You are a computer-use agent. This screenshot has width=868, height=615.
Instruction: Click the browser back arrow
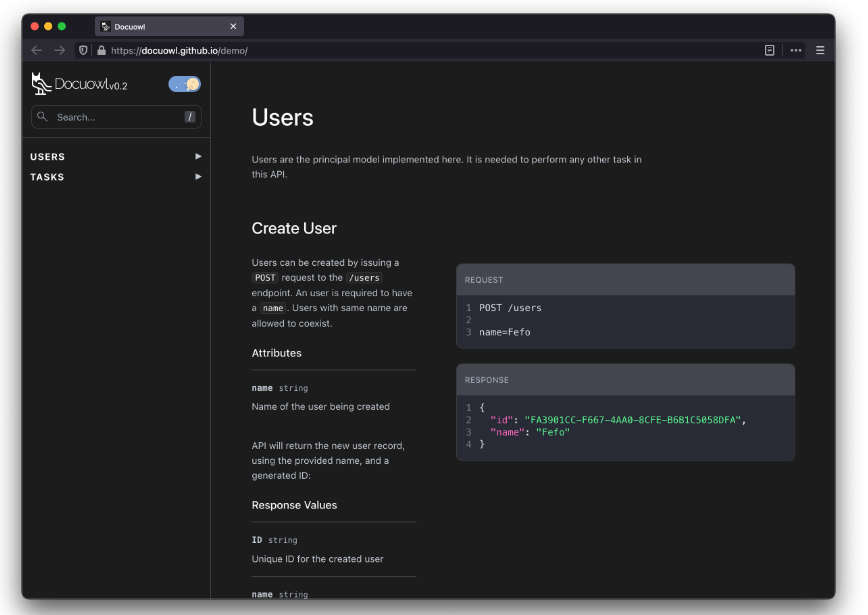point(37,50)
